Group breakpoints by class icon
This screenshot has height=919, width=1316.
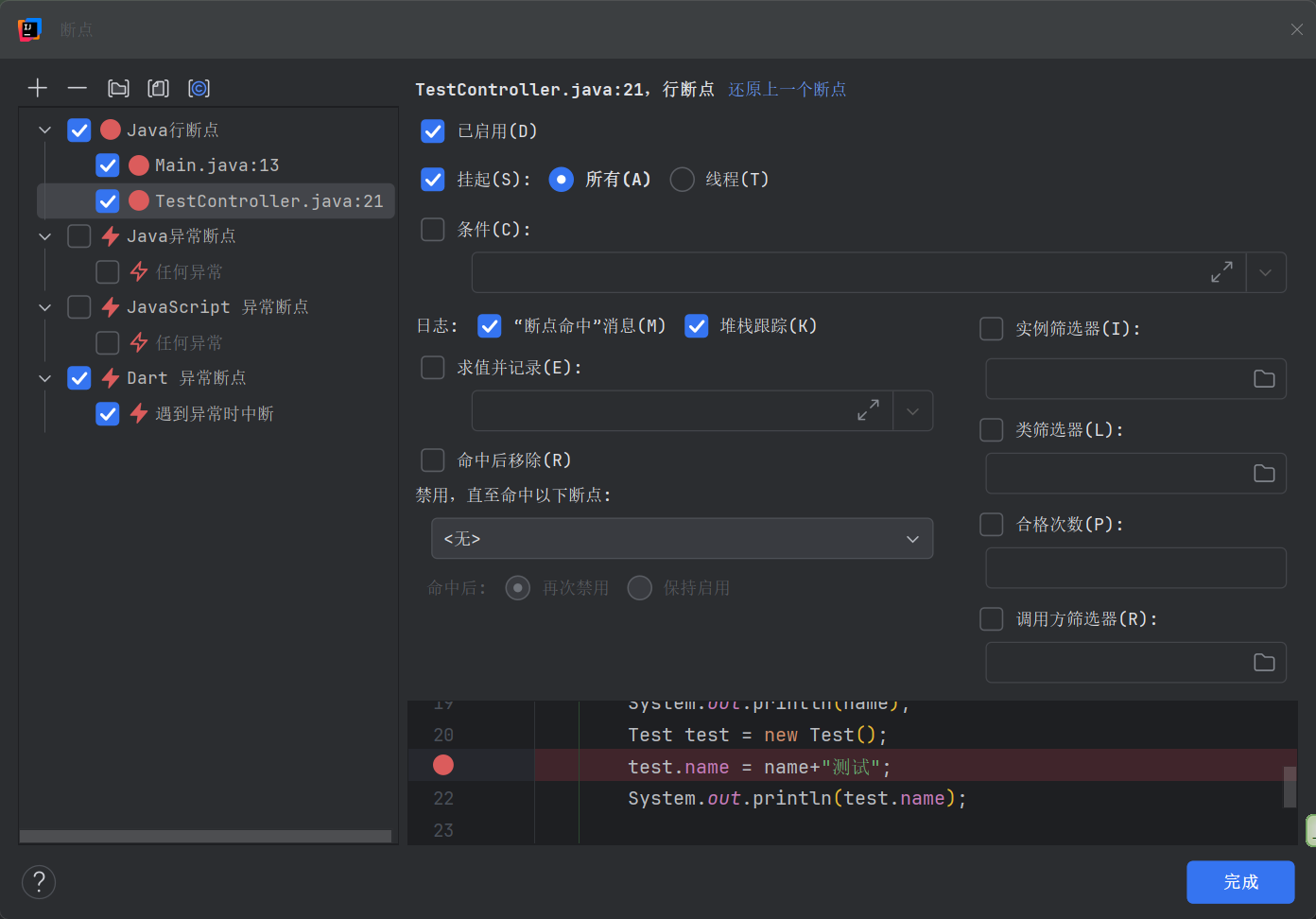click(x=199, y=88)
